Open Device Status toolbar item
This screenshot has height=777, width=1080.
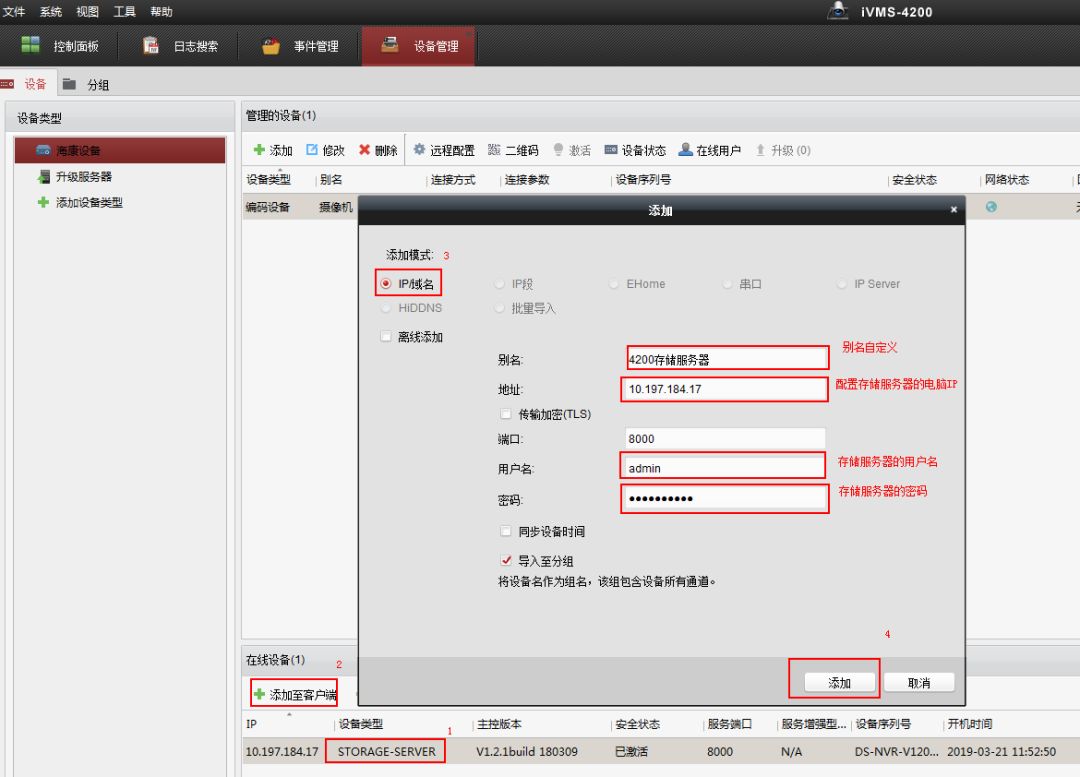(x=610, y=151)
